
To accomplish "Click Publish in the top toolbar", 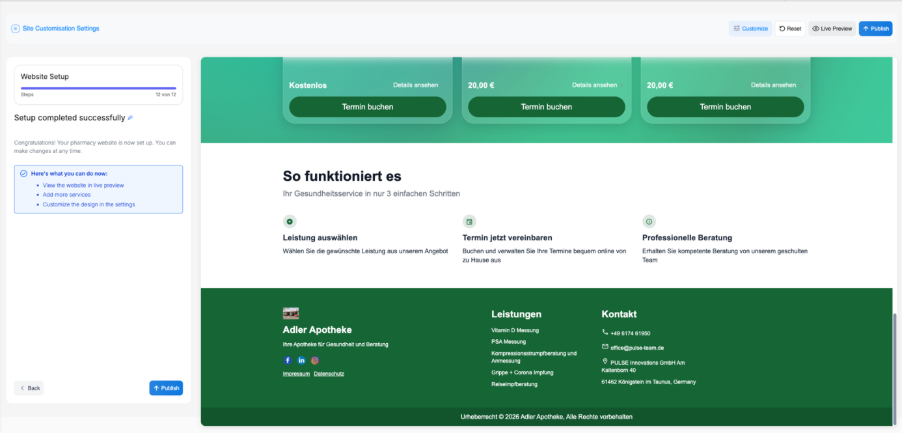I will click(875, 29).
